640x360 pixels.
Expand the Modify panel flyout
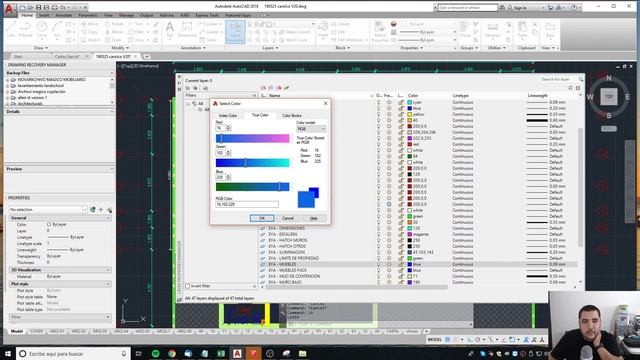coord(120,48)
